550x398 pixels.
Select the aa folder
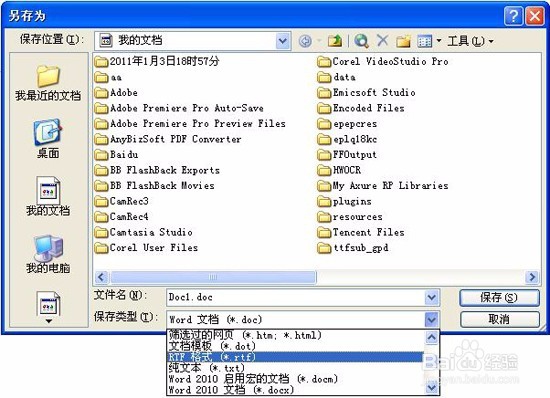pos(108,77)
